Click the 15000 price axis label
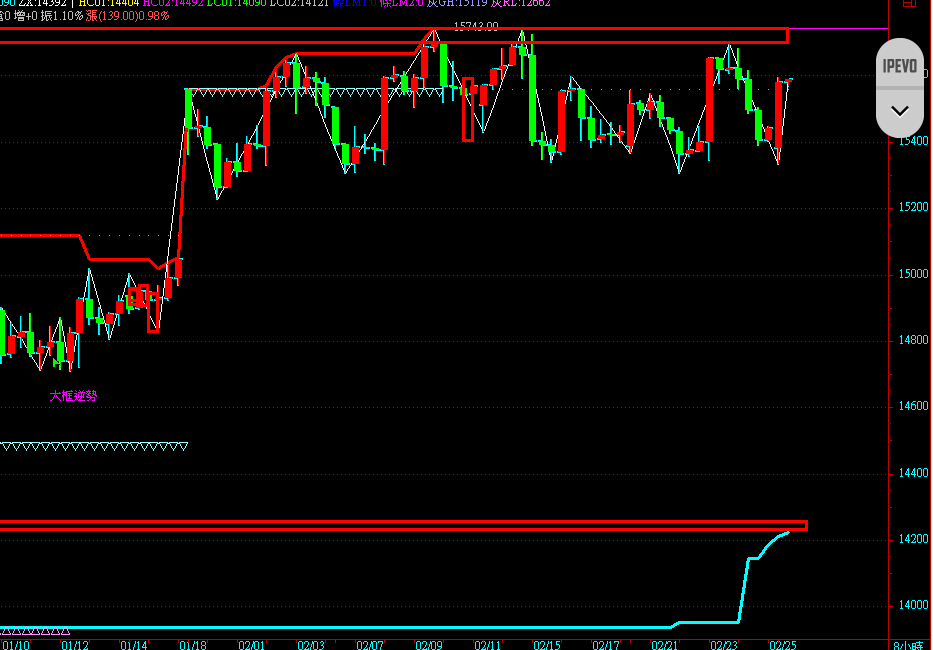Image resolution: width=933 pixels, height=650 pixels. click(x=913, y=274)
